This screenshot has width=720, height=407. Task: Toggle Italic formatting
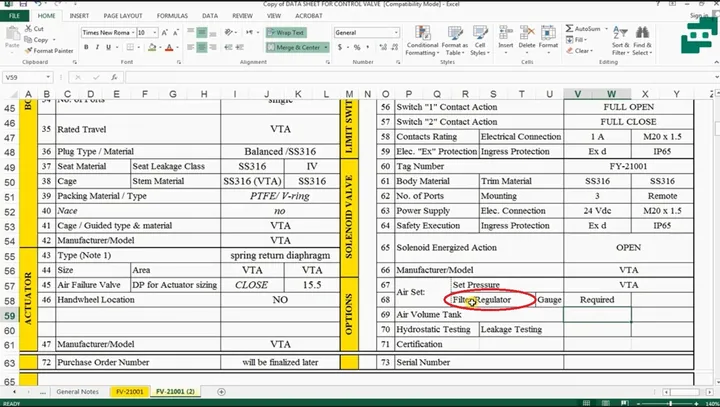pyautogui.click(x=97, y=47)
